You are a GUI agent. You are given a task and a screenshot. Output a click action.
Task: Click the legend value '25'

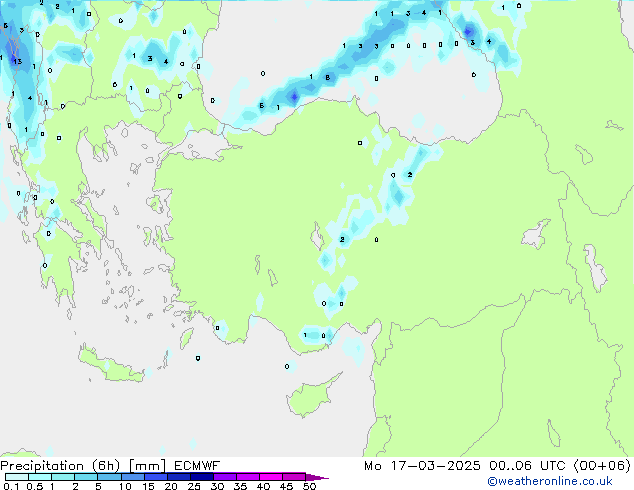194,486
